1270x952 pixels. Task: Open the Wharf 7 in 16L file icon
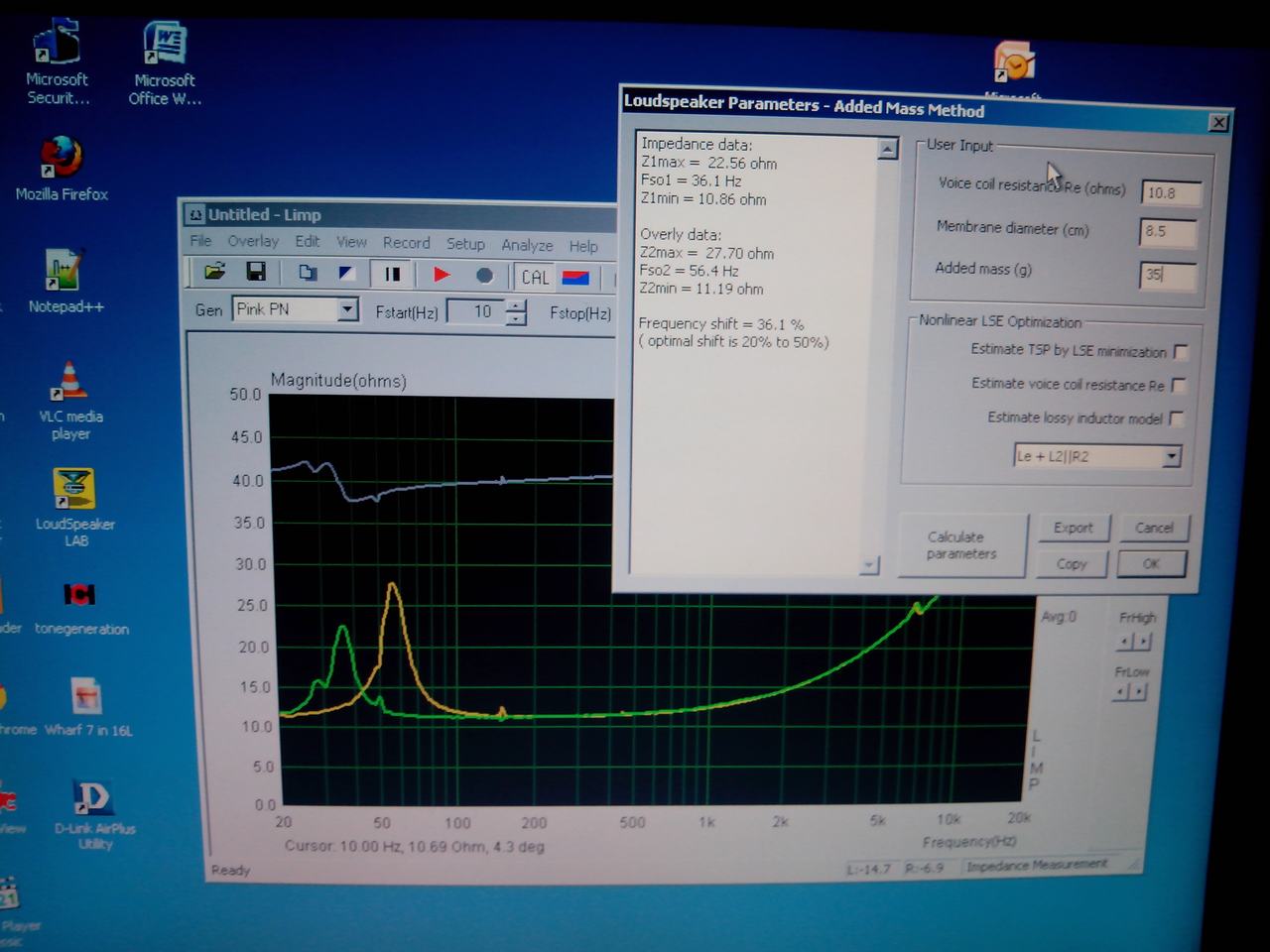88,707
